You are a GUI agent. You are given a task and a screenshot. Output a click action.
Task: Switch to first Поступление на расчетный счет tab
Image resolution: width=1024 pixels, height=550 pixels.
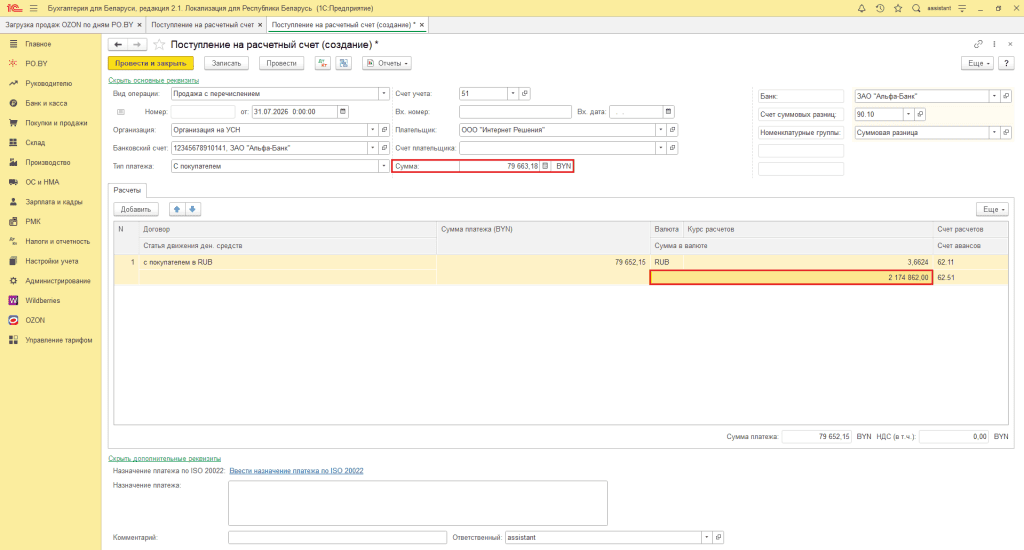click(202, 25)
